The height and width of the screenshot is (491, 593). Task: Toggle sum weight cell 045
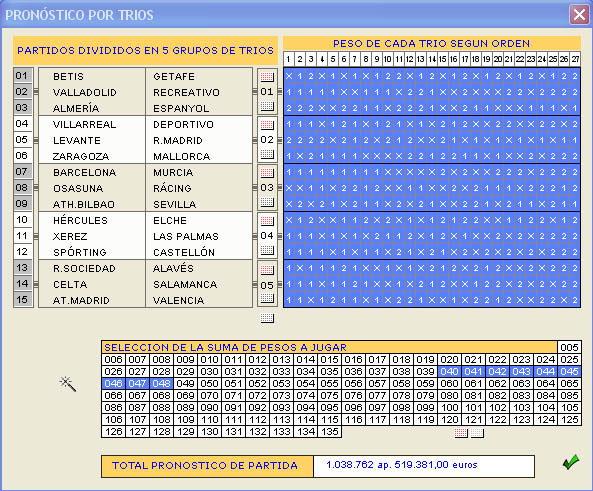[569, 371]
